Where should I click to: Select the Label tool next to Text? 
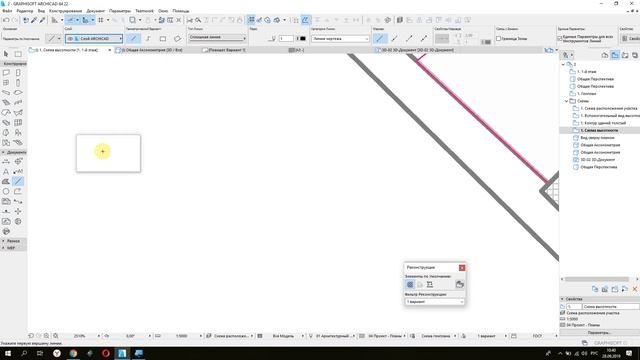[18, 171]
